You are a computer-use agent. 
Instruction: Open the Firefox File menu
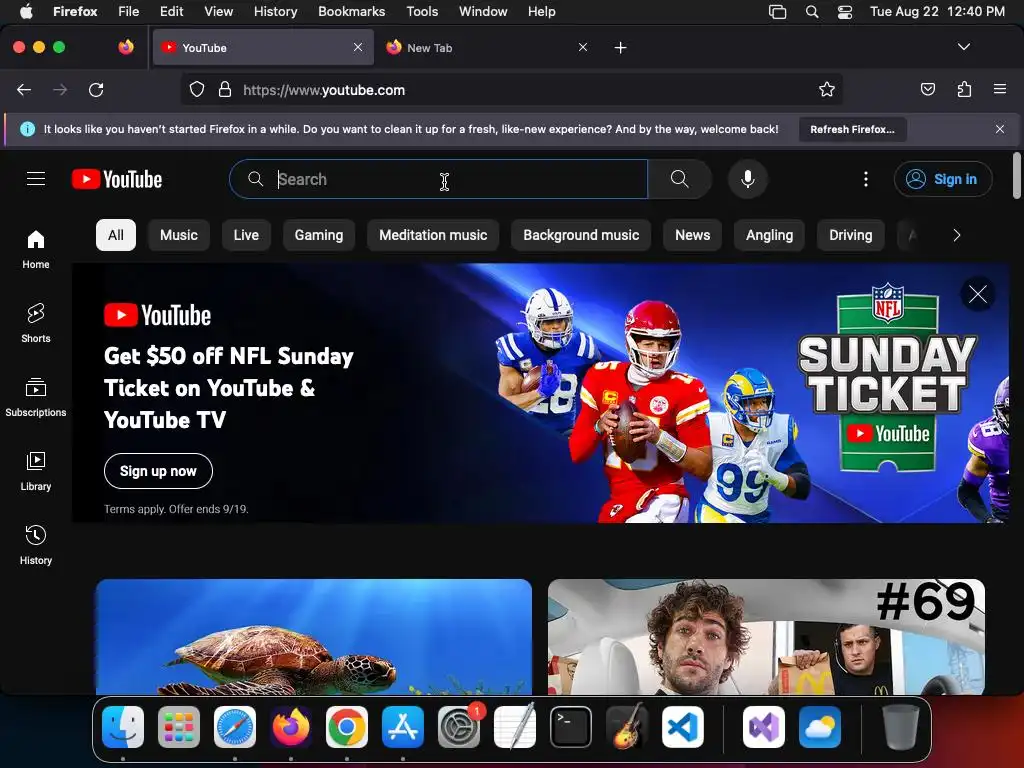(128, 12)
